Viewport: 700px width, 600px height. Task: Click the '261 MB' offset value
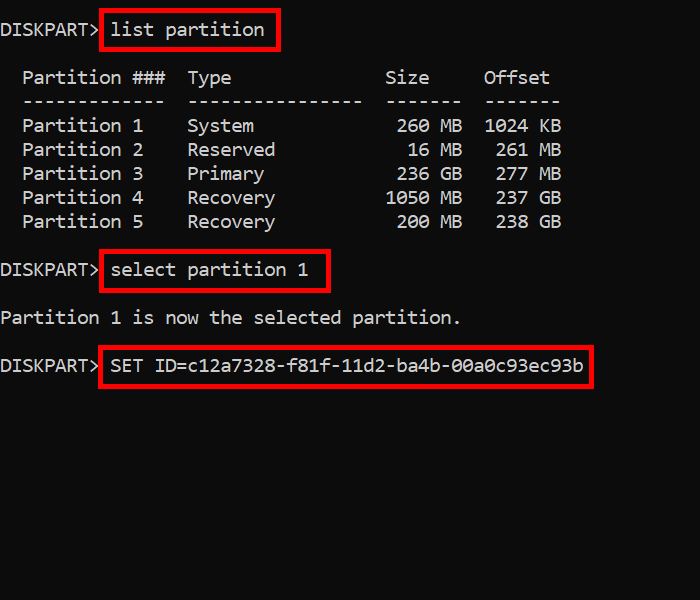point(529,150)
